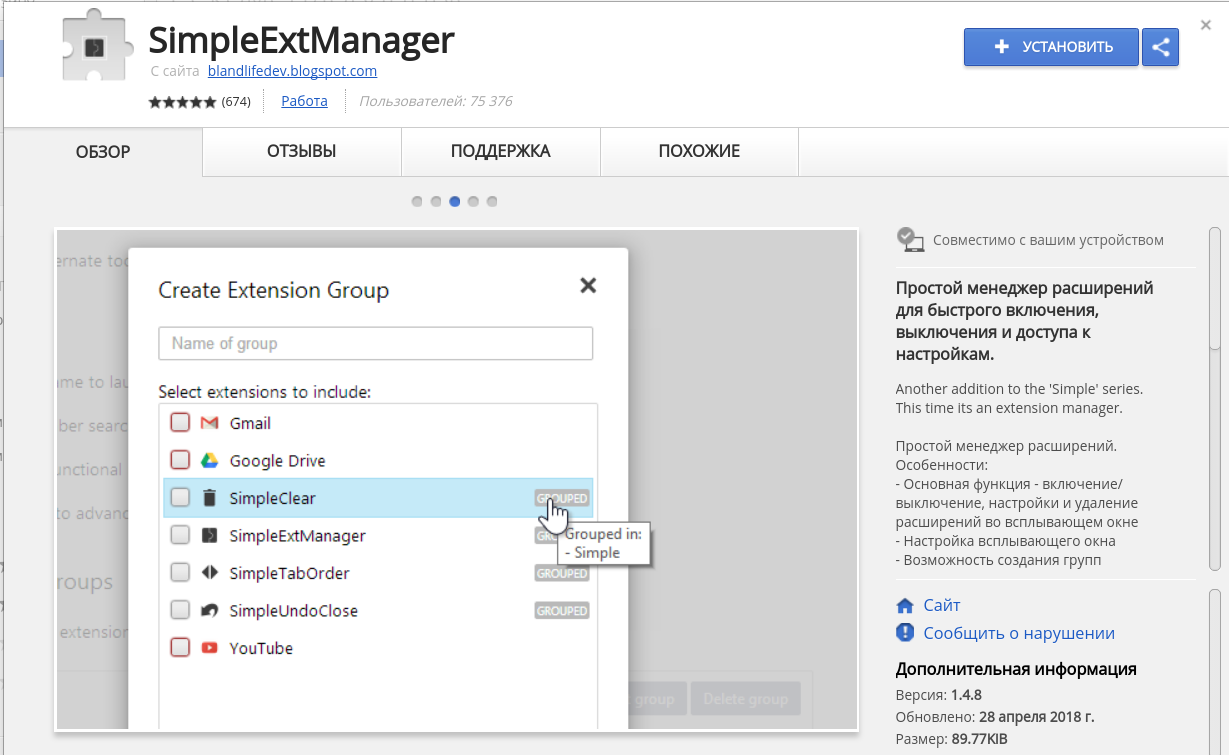Screen dimensions: 1229x755
Task: Click the five-star rating icons
Action: 182,102
